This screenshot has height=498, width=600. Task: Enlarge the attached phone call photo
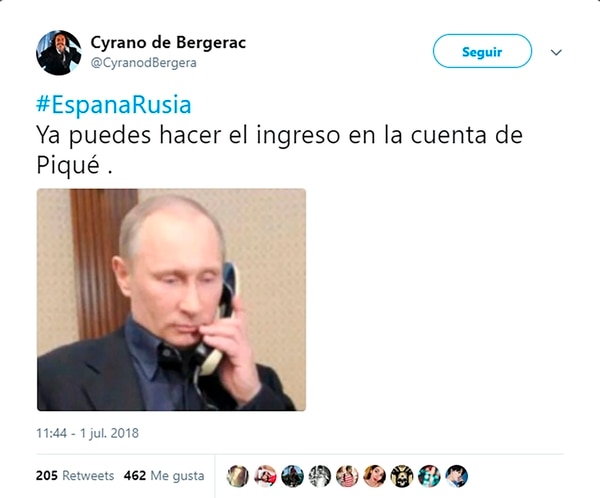point(171,300)
